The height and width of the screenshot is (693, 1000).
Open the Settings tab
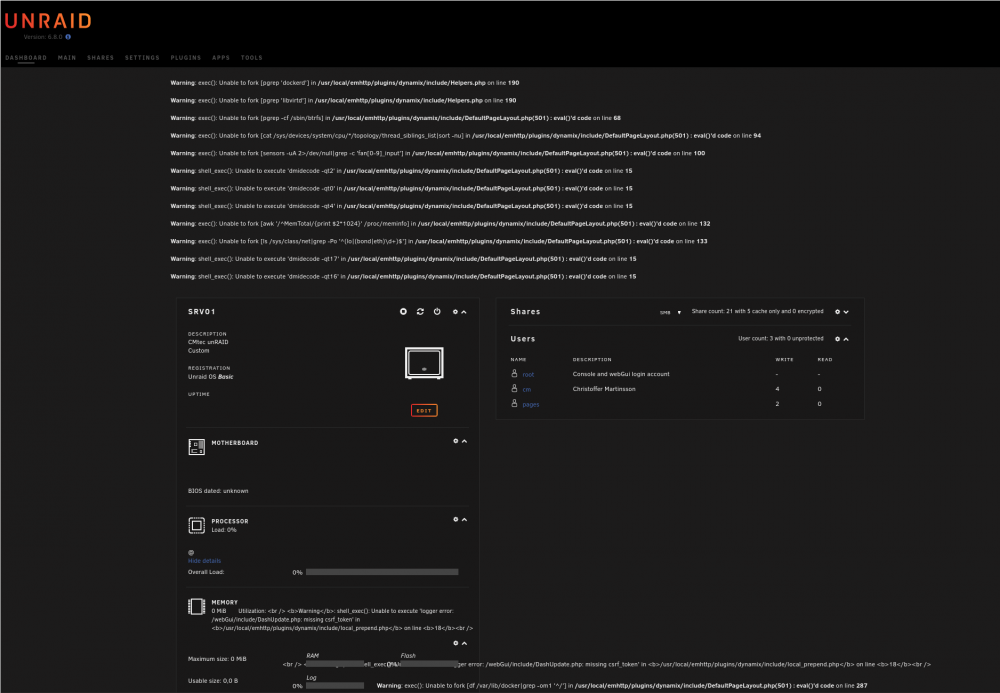click(142, 58)
